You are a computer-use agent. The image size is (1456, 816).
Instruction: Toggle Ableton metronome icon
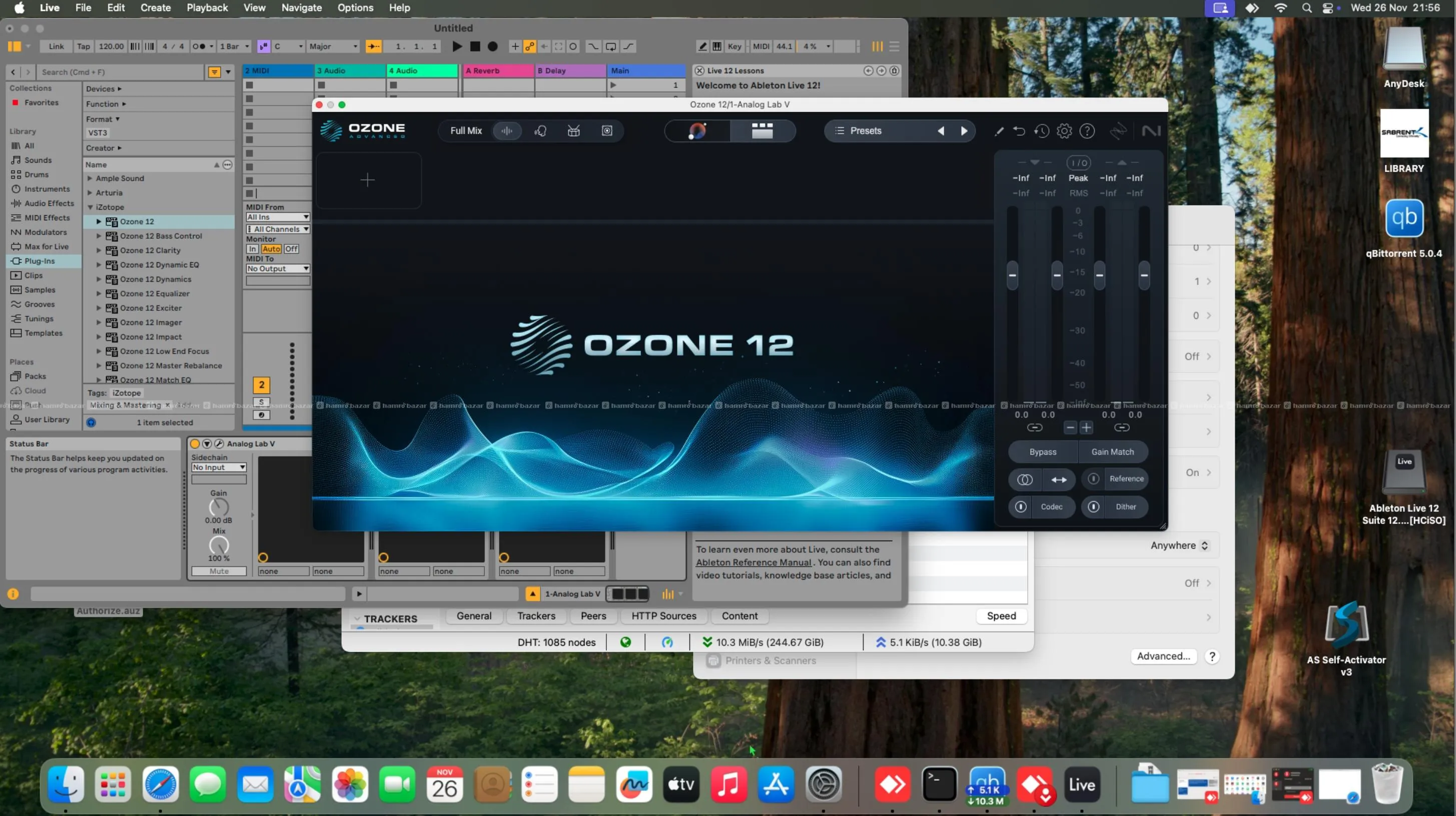[x=199, y=47]
